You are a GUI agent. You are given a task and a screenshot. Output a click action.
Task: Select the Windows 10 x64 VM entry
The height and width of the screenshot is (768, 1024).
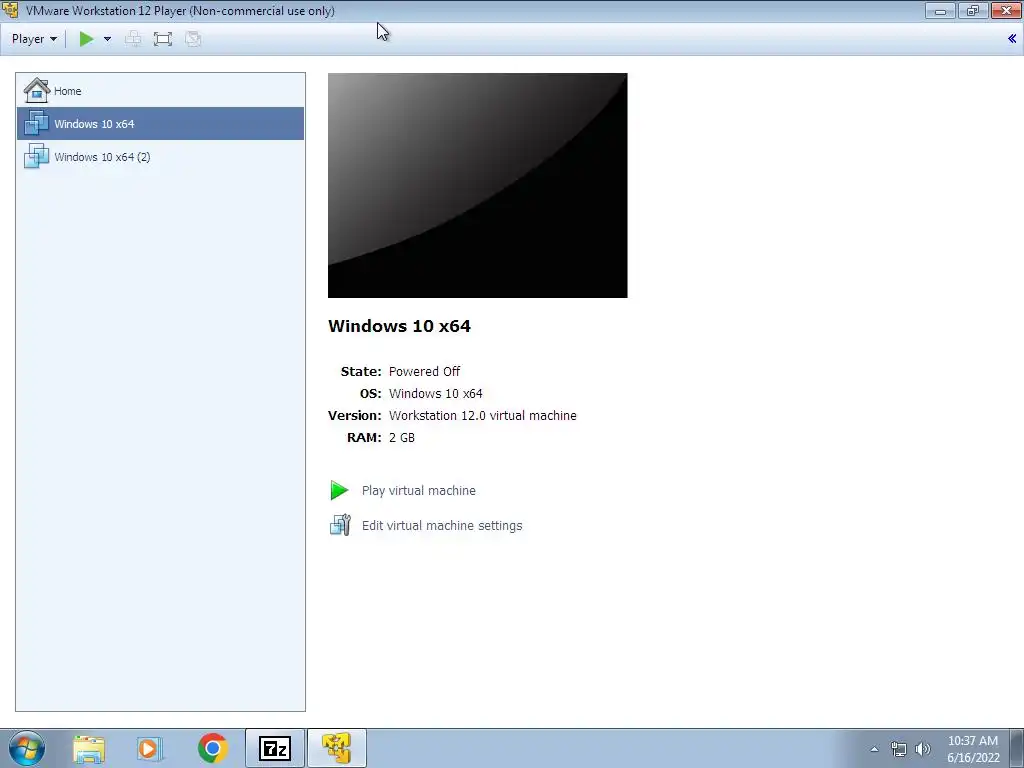160,123
